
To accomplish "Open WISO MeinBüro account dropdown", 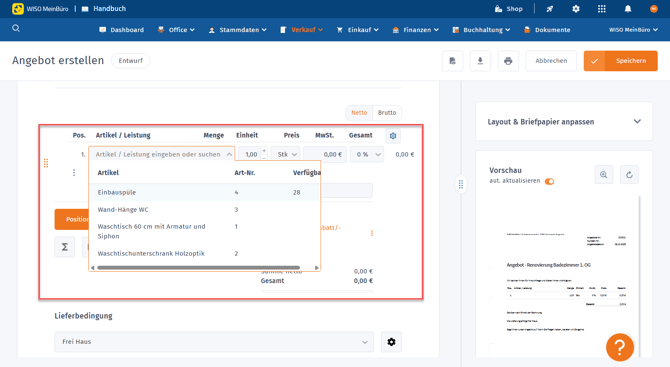I will click(633, 30).
